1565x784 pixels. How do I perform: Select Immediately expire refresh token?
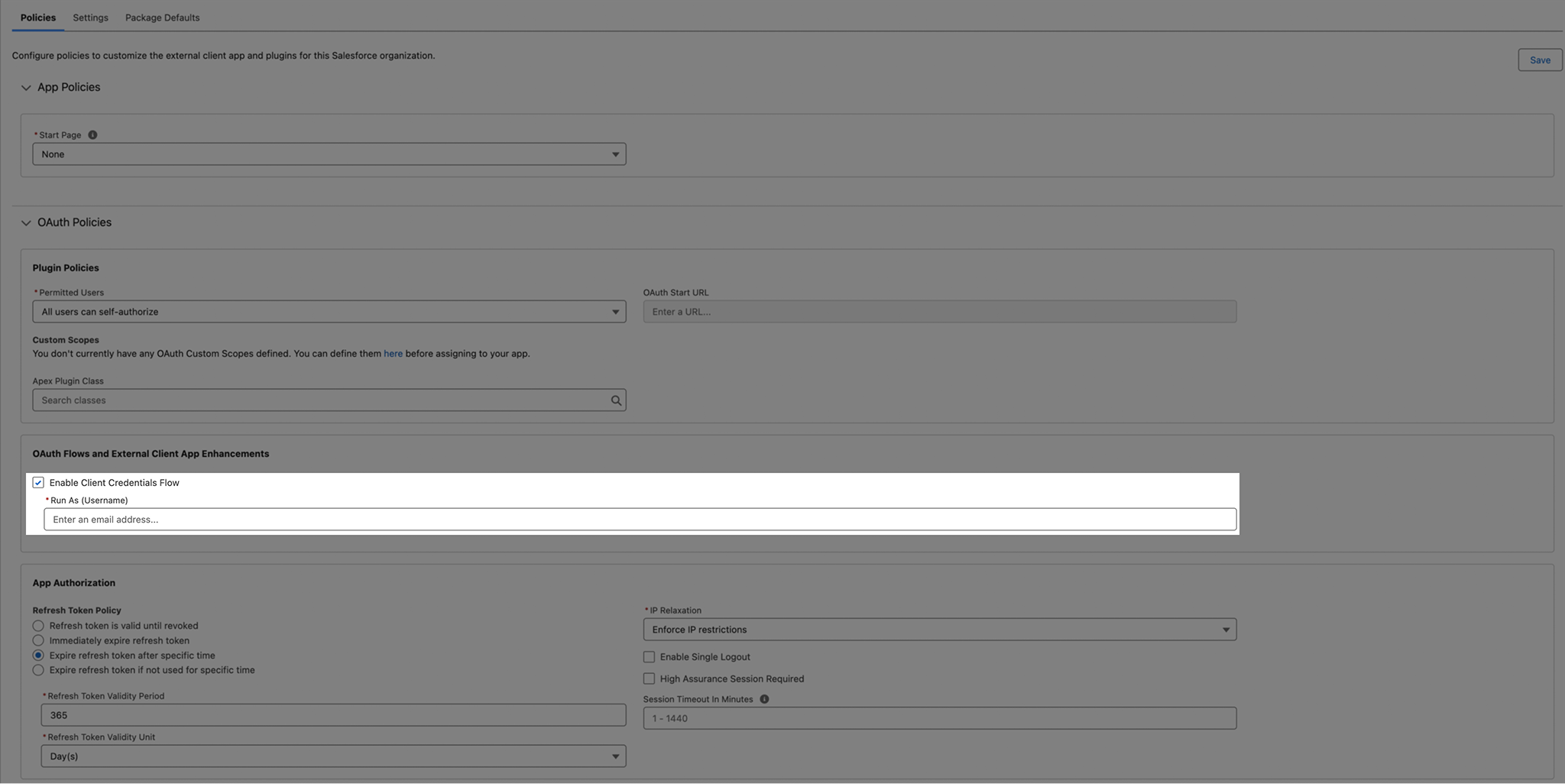coord(38,640)
